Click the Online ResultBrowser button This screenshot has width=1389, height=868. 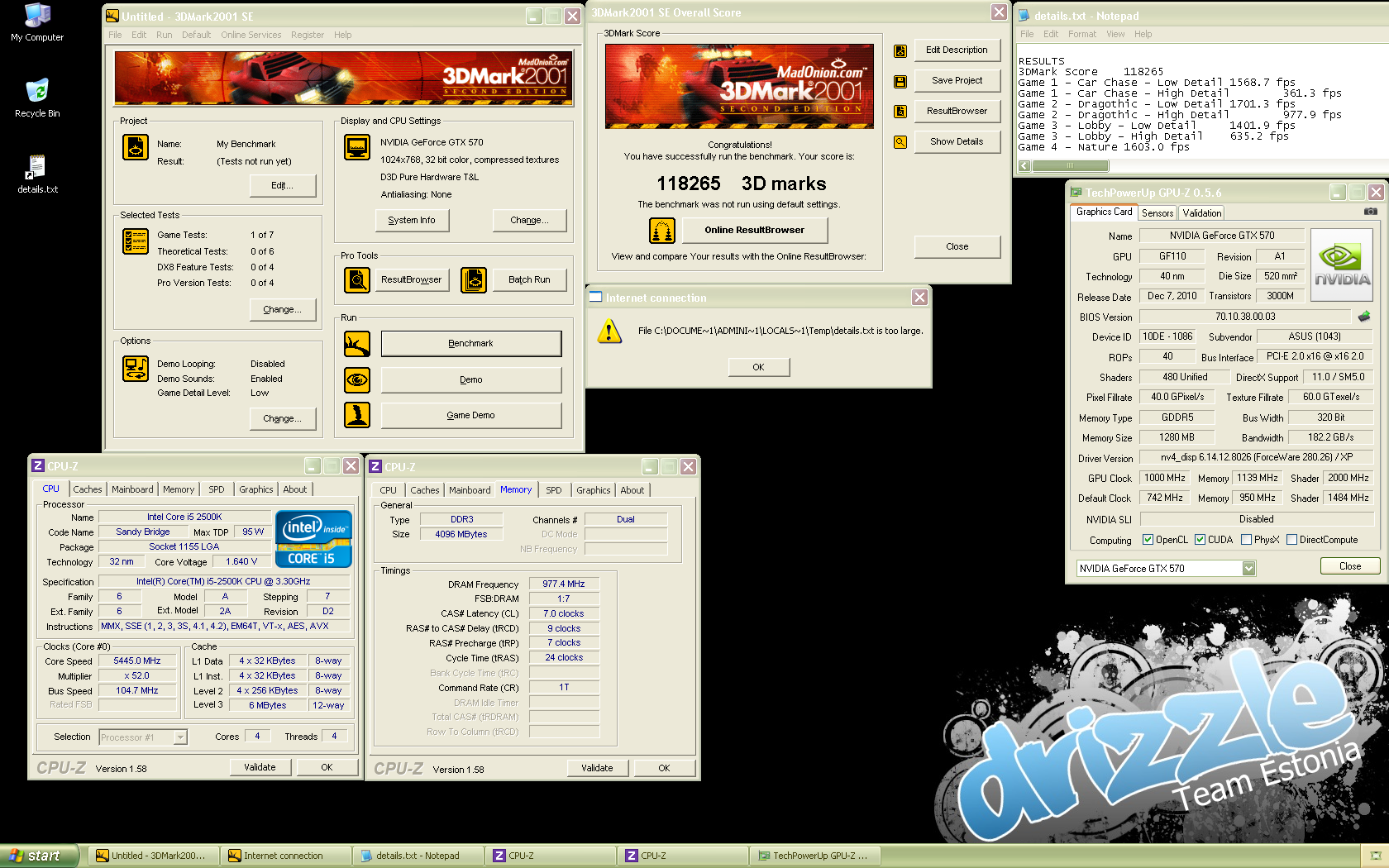click(x=754, y=231)
